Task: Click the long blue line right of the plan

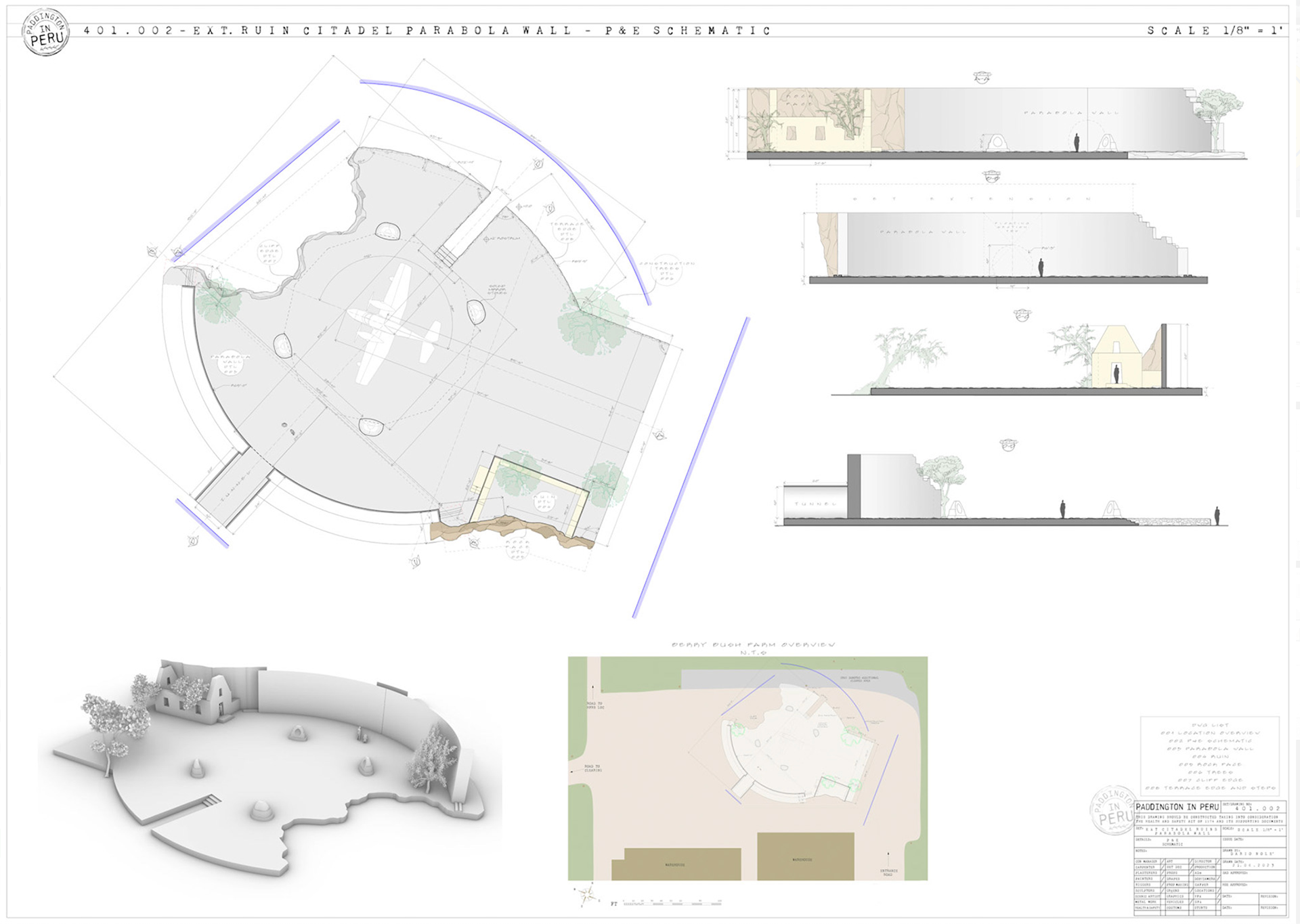Action: coord(691,467)
